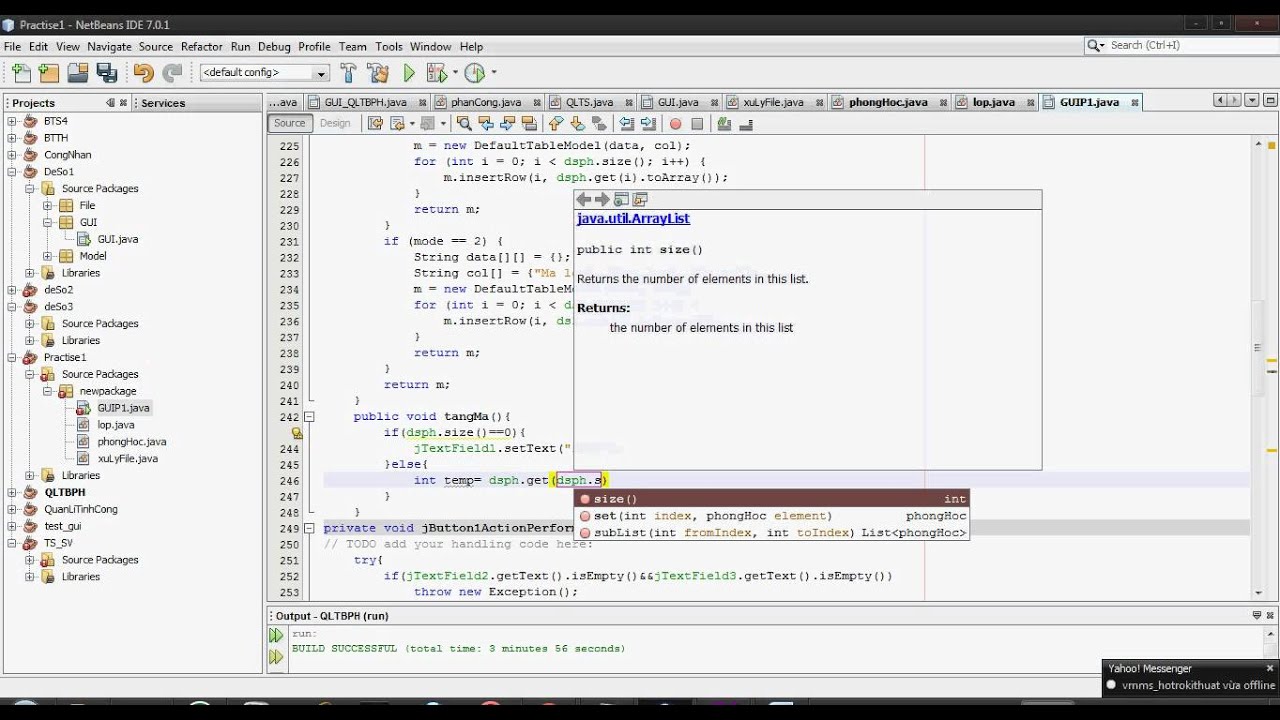Screen dimensions: 1280x720
Task: Click the editor Find Selection magnifier icon
Action: point(464,123)
